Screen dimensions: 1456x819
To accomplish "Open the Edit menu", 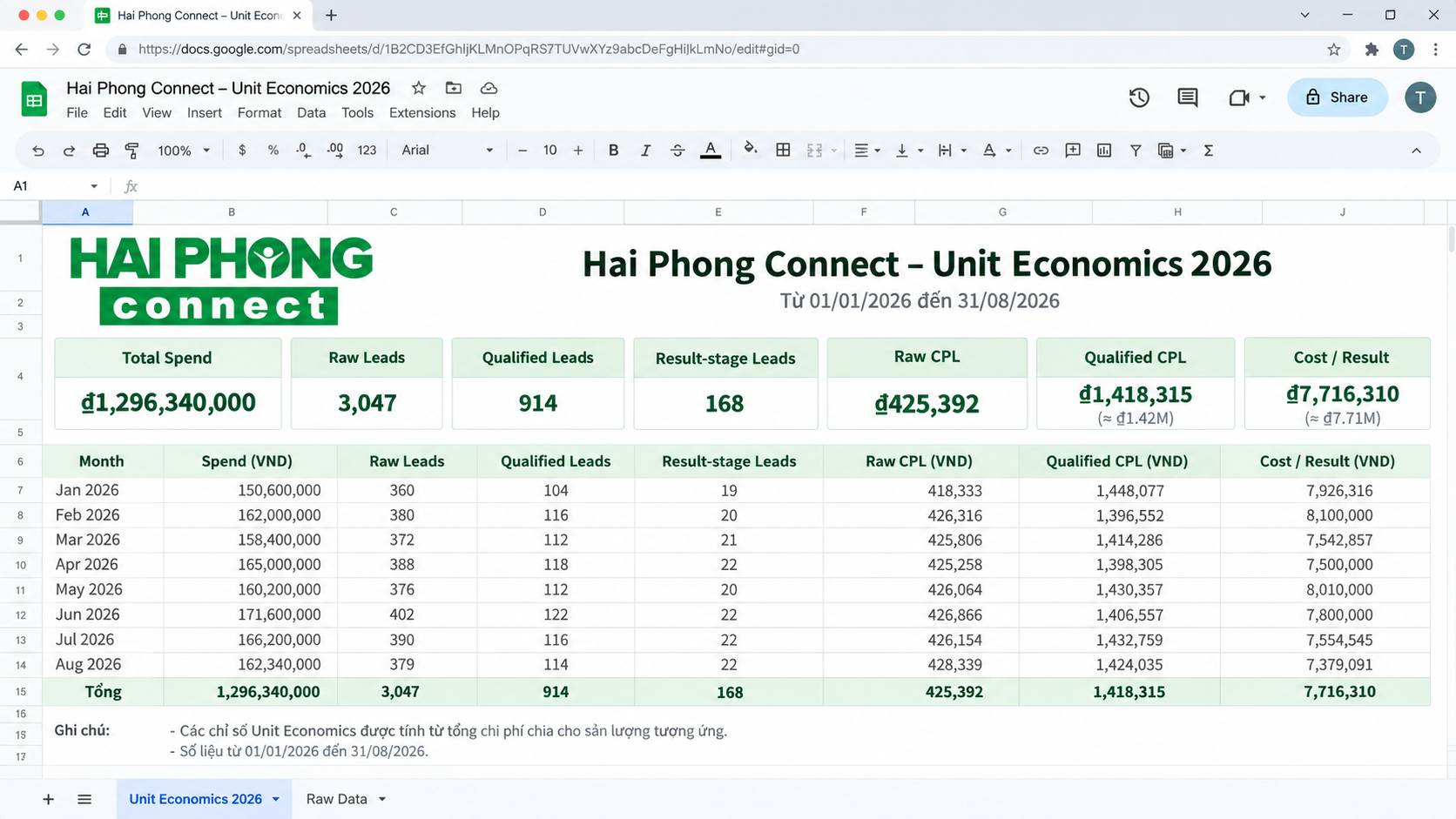I will 115,113.
